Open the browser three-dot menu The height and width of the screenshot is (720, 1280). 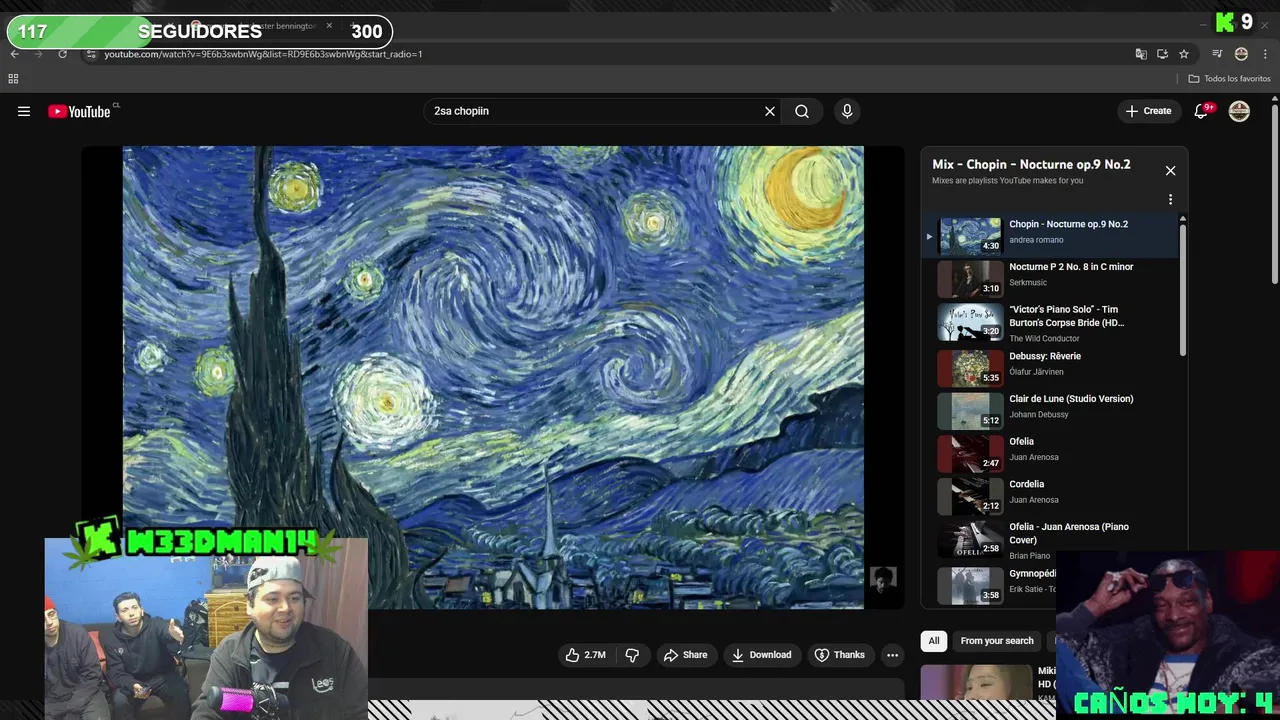[x=1266, y=54]
